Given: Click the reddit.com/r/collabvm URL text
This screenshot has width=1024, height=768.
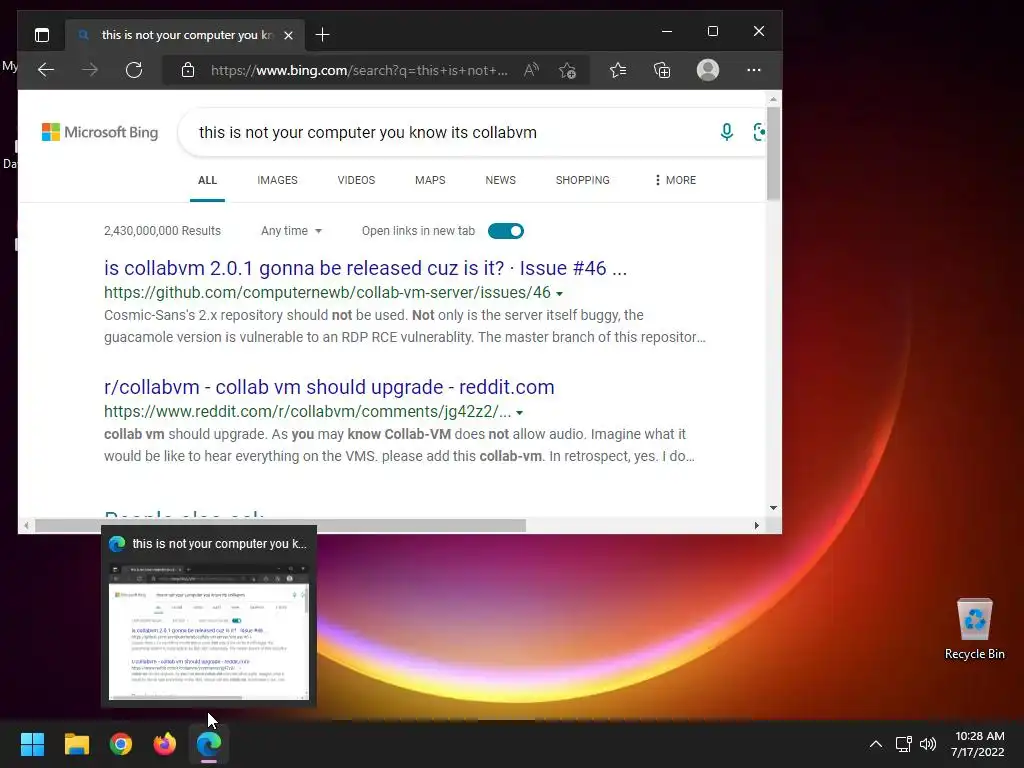Looking at the screenshot, I should coord(308,411).
